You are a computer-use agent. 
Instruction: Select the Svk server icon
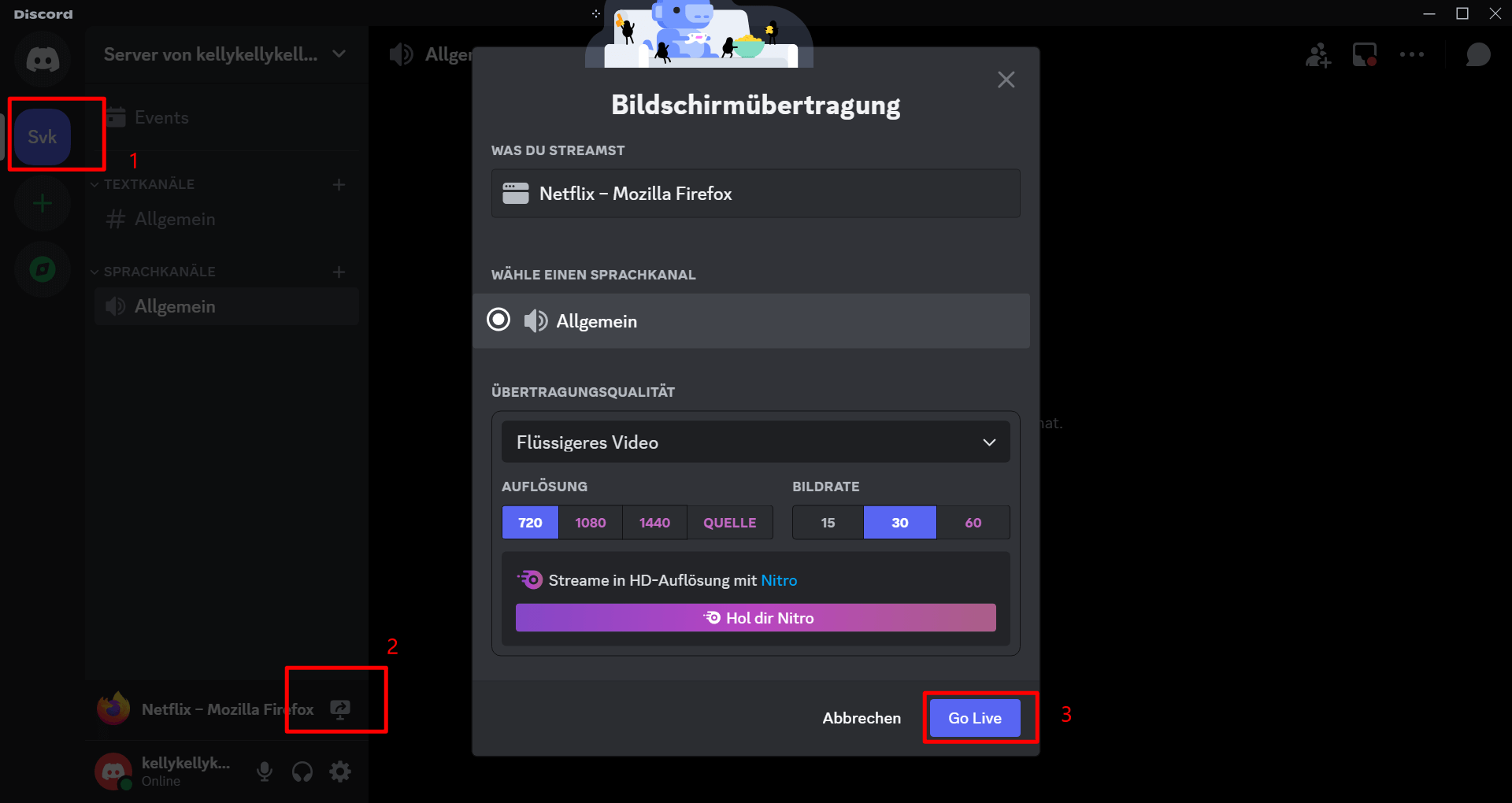pyautogui.click(x=43, y=137)
